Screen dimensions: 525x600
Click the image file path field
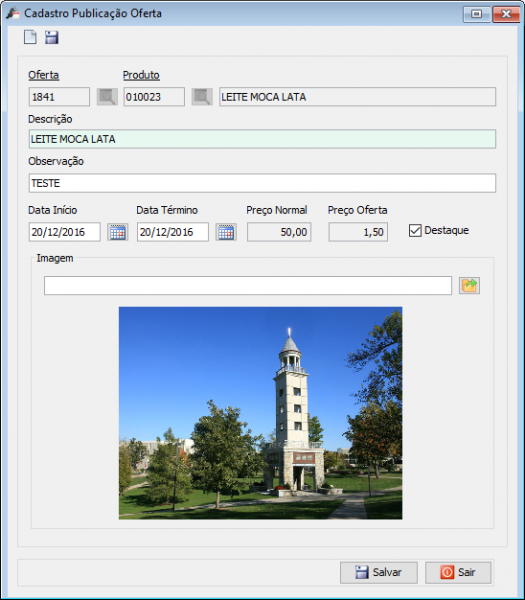(x=248, y=285)
